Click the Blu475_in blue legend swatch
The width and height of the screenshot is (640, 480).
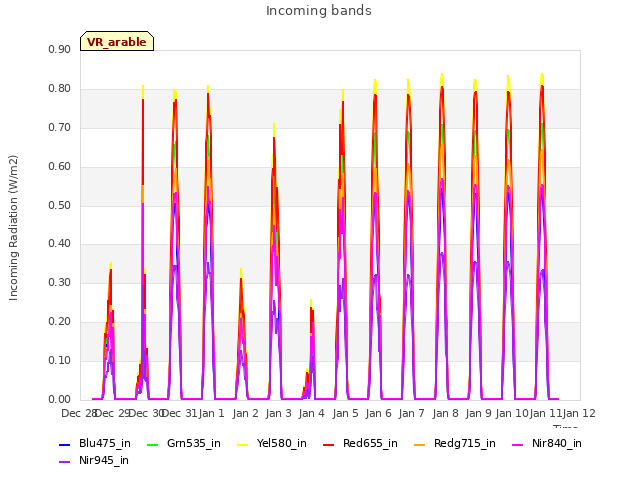65,444
